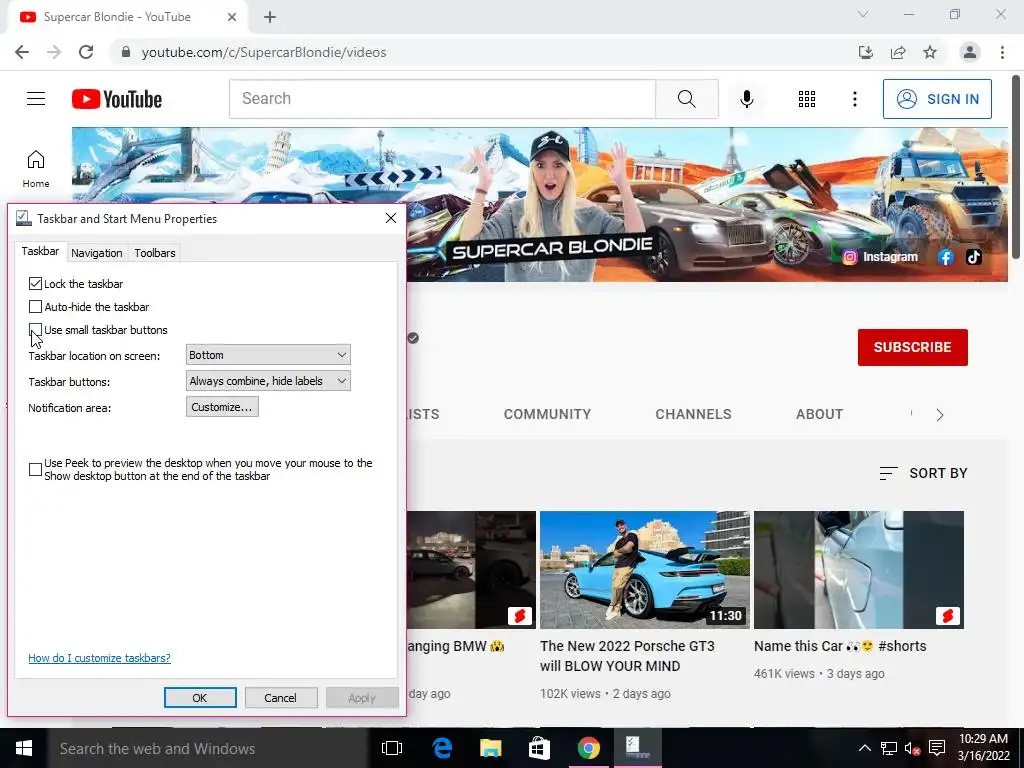Open the blue Porsche GT3 thumbnail
This screenshot has height=768, width=1024.
click(x=645, y=570)
